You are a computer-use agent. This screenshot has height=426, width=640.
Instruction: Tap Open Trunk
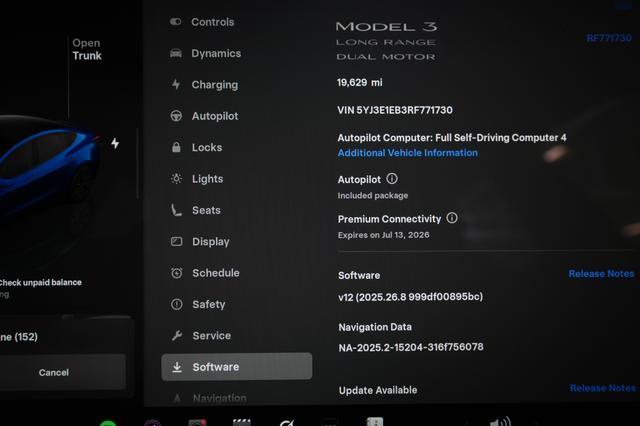click(x=87, y=49)
